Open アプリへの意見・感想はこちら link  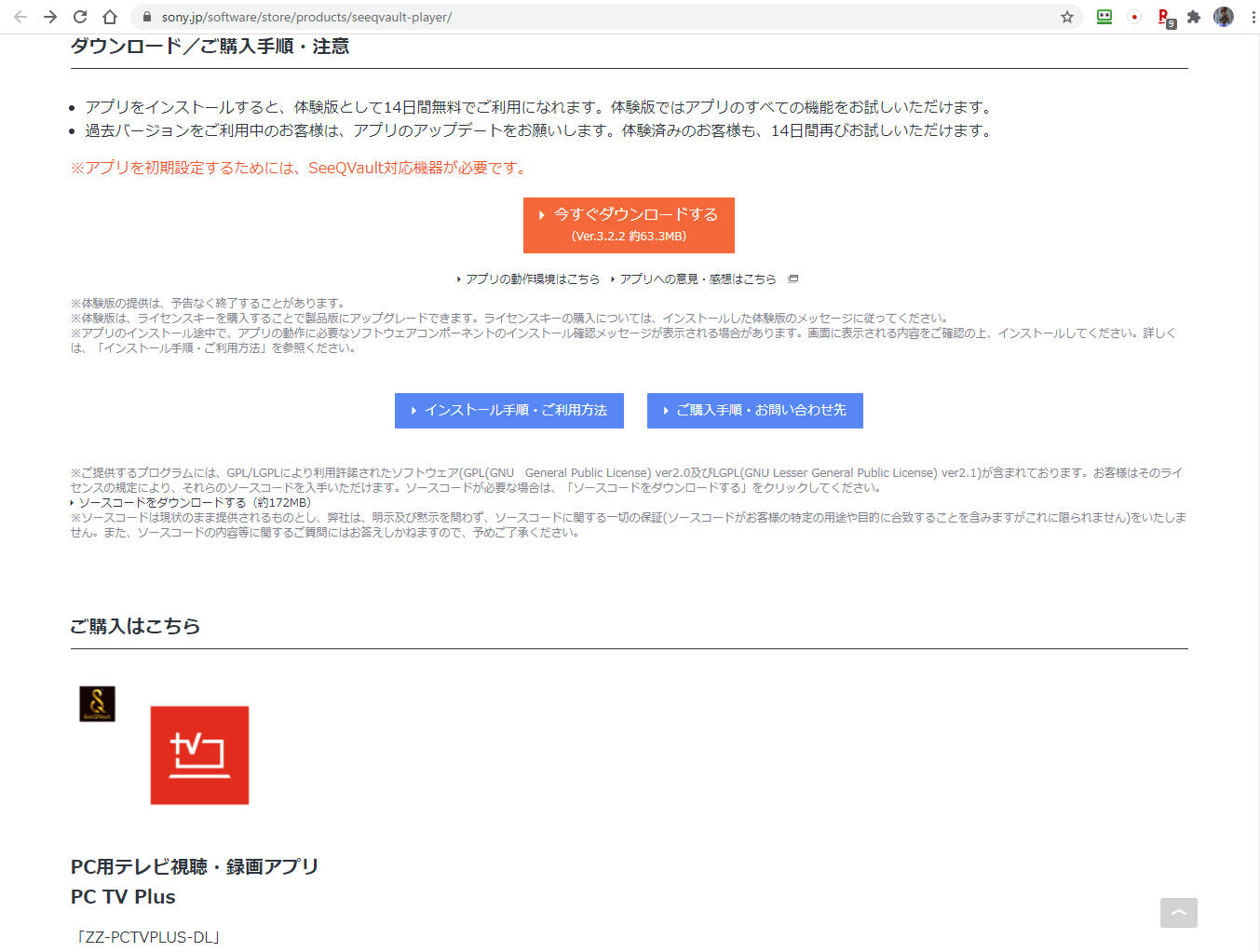(698, 279)
